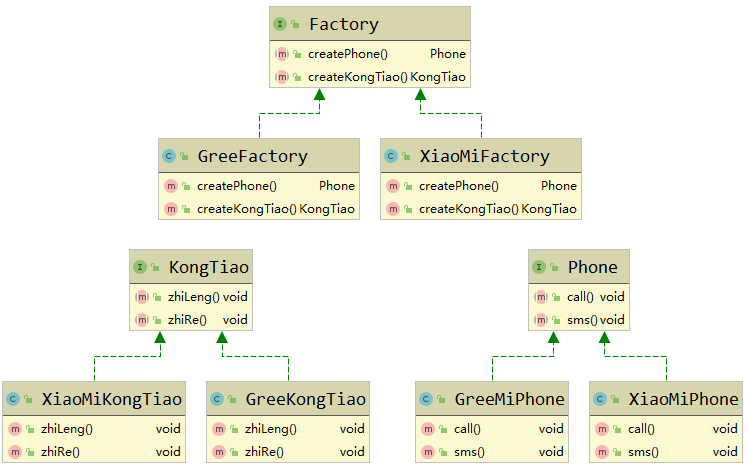Click method icon of GreeFactory createPhone()
The height and width of the screenshot is (468, 747).
click(171, 186)
